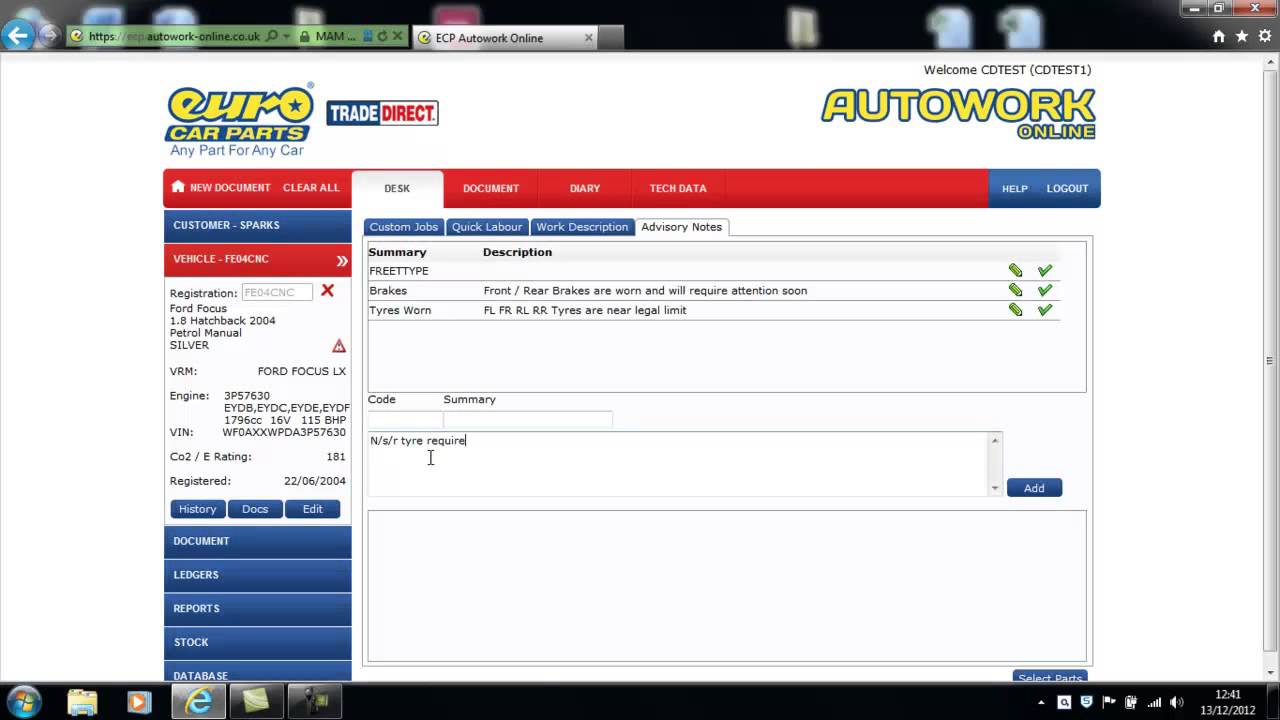Image resolution: width=1280 pixels, height=720 pixels.
Task: Open the Custom Jobs tab
Action: (x=404, y=227)
